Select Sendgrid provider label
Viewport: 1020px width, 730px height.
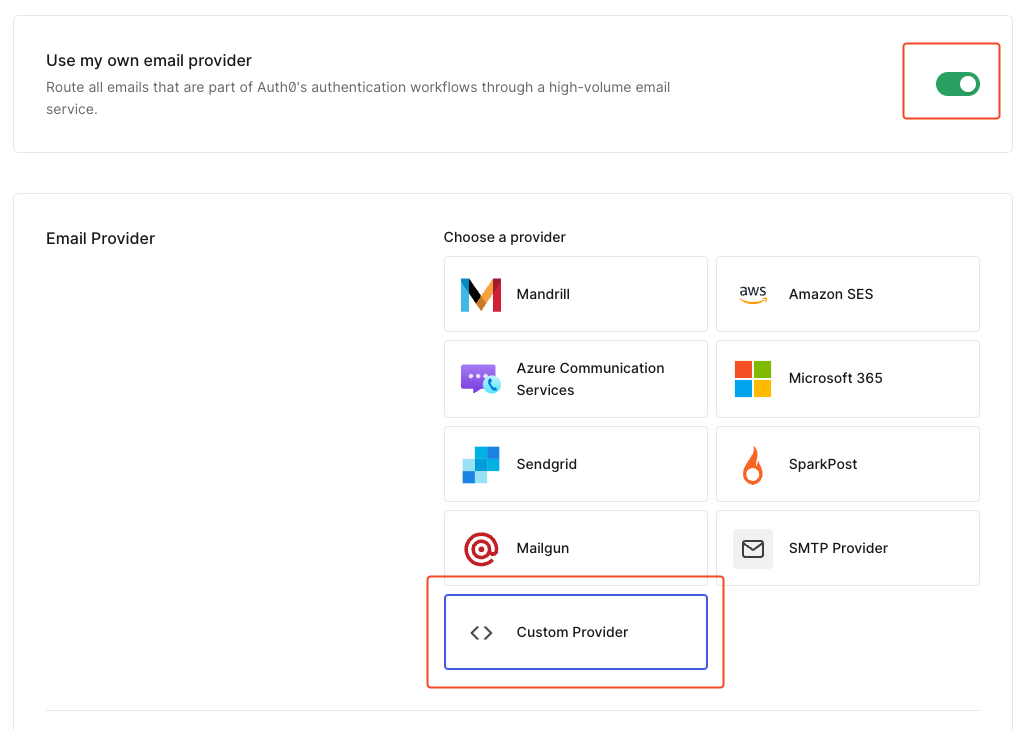pos(546,464)
